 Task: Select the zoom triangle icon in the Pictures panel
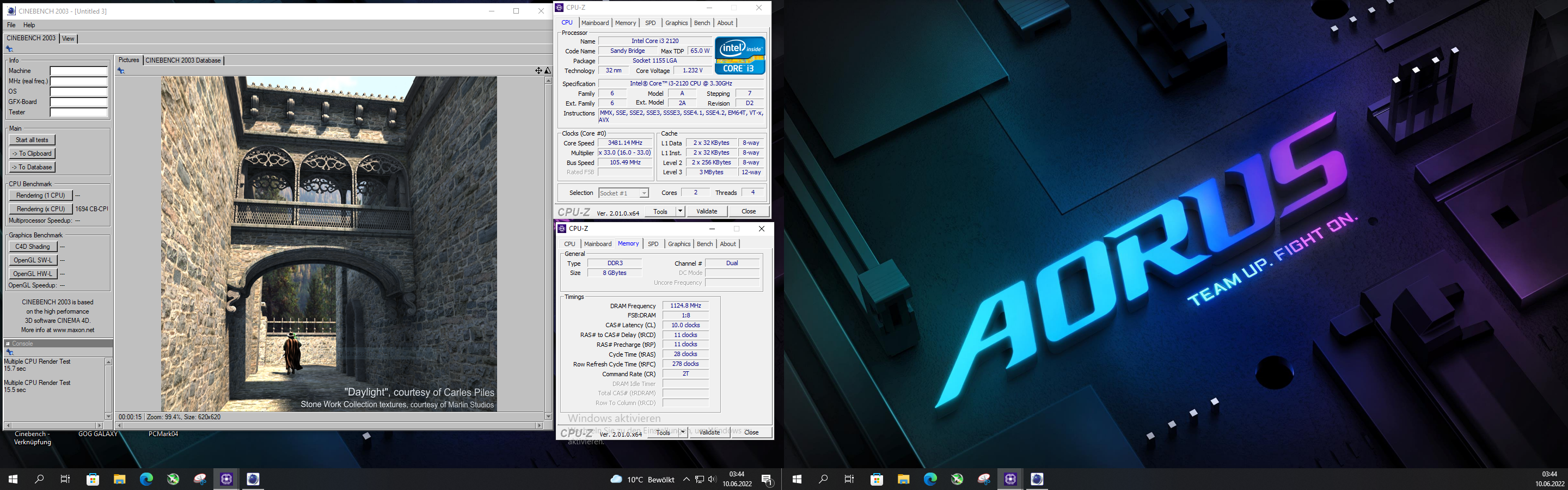click(548, 71)
